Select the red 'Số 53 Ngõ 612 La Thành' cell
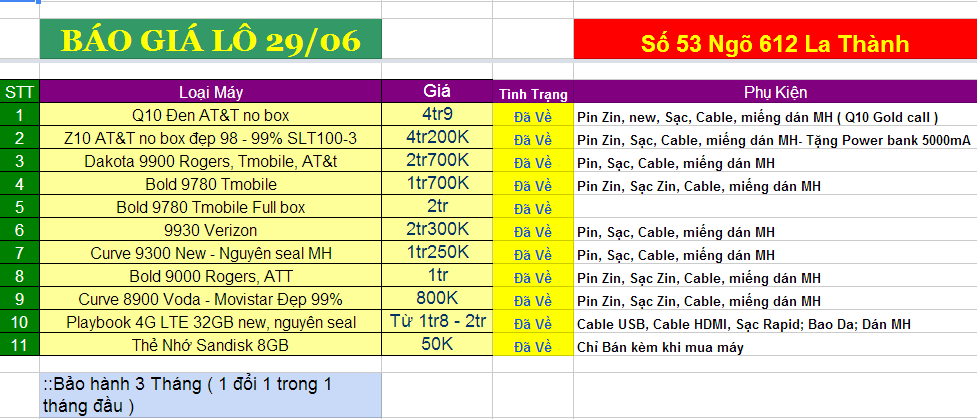The width and height of the screenshot is (977, 420). [774, 43]
